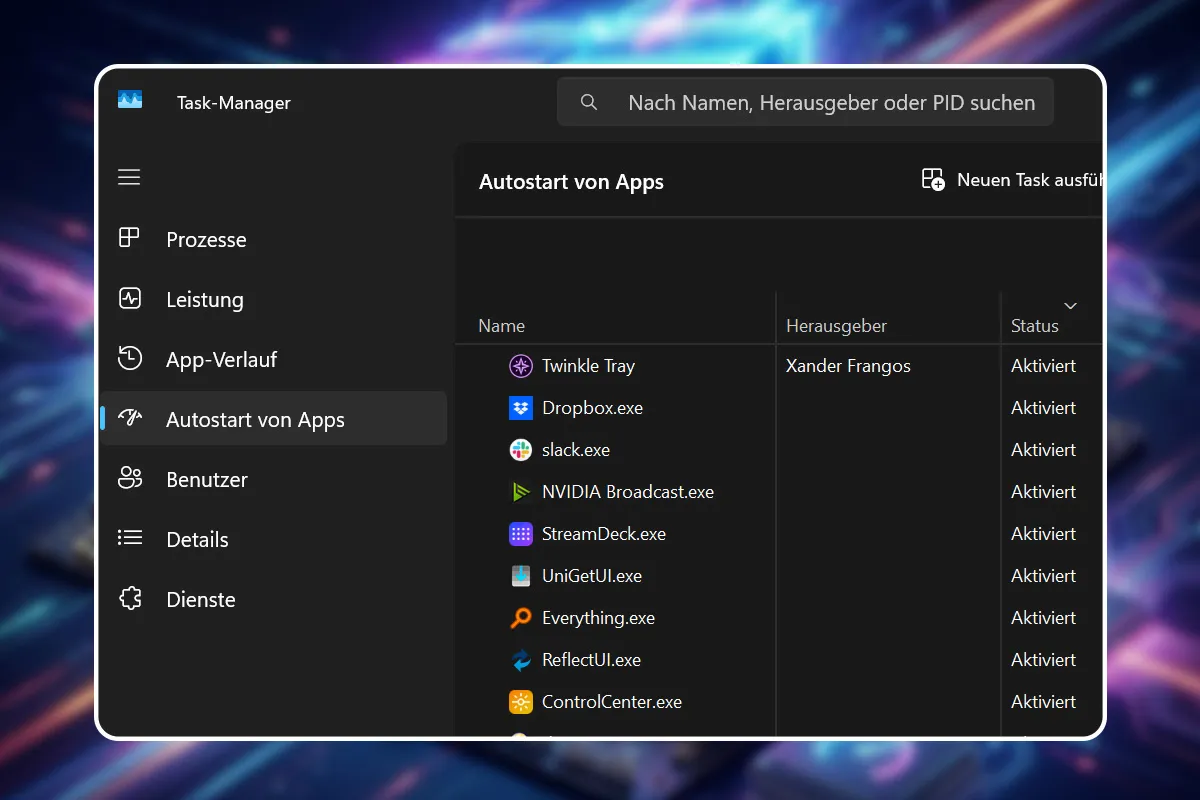1200x800 pixels.
Task: Click the Leistung graph icon in sidebar
Action: pyautogui.click(x=130, y=299)
